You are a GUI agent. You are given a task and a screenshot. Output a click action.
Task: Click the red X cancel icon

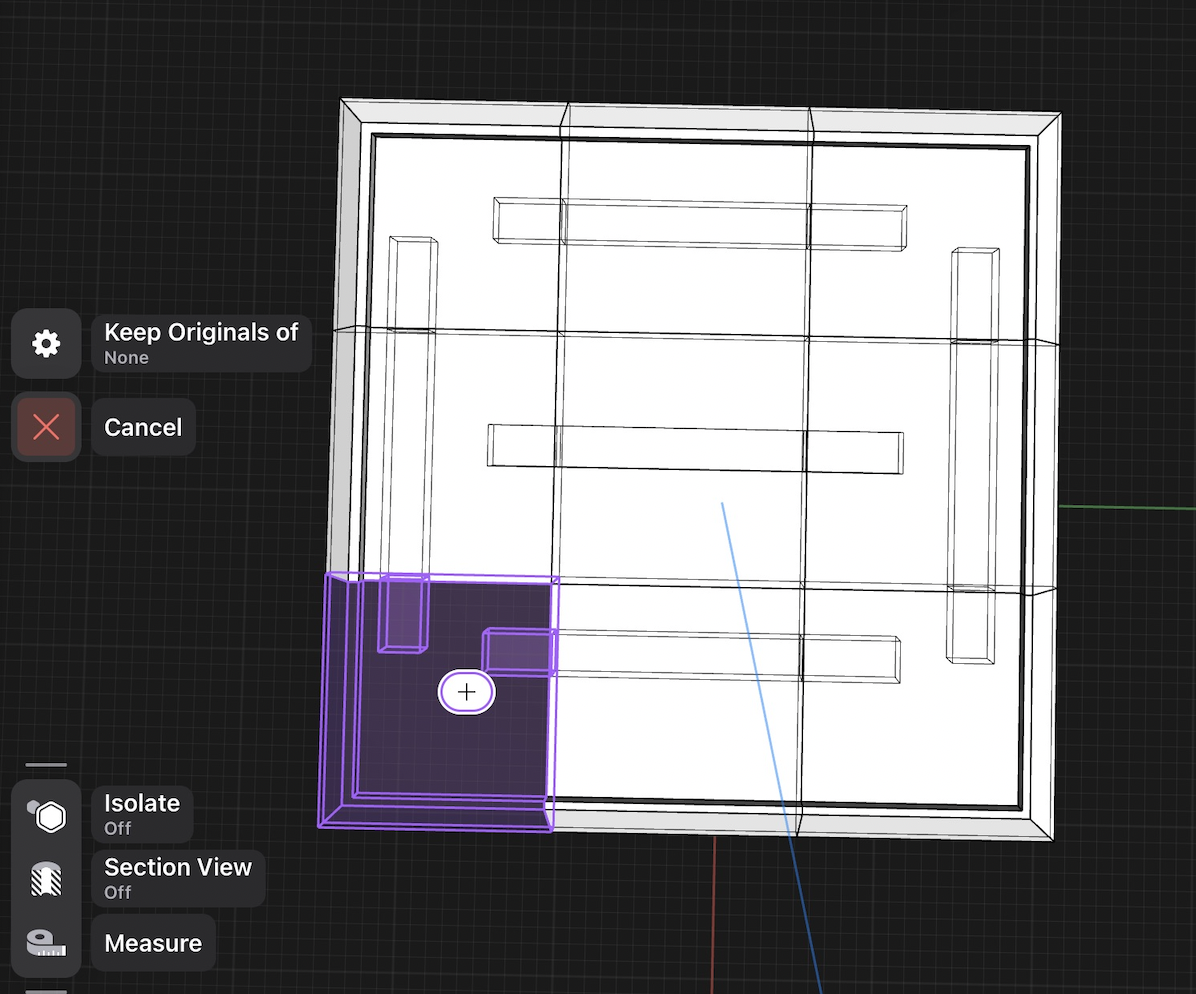click(46, 427)
